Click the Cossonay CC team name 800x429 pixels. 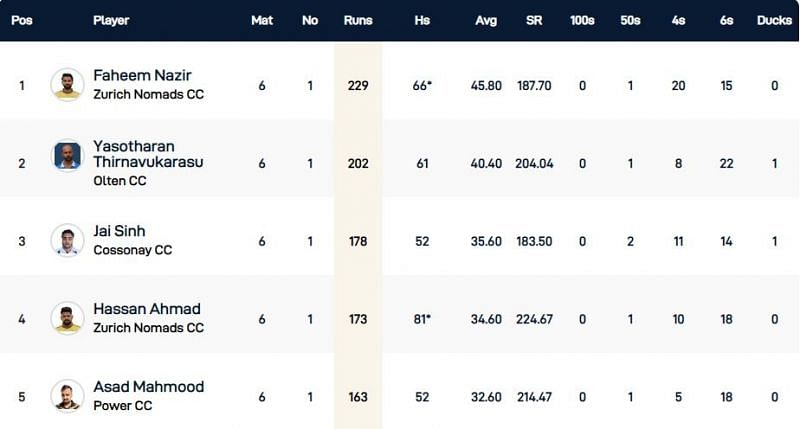pyautogui.click(x=132, y=250)
